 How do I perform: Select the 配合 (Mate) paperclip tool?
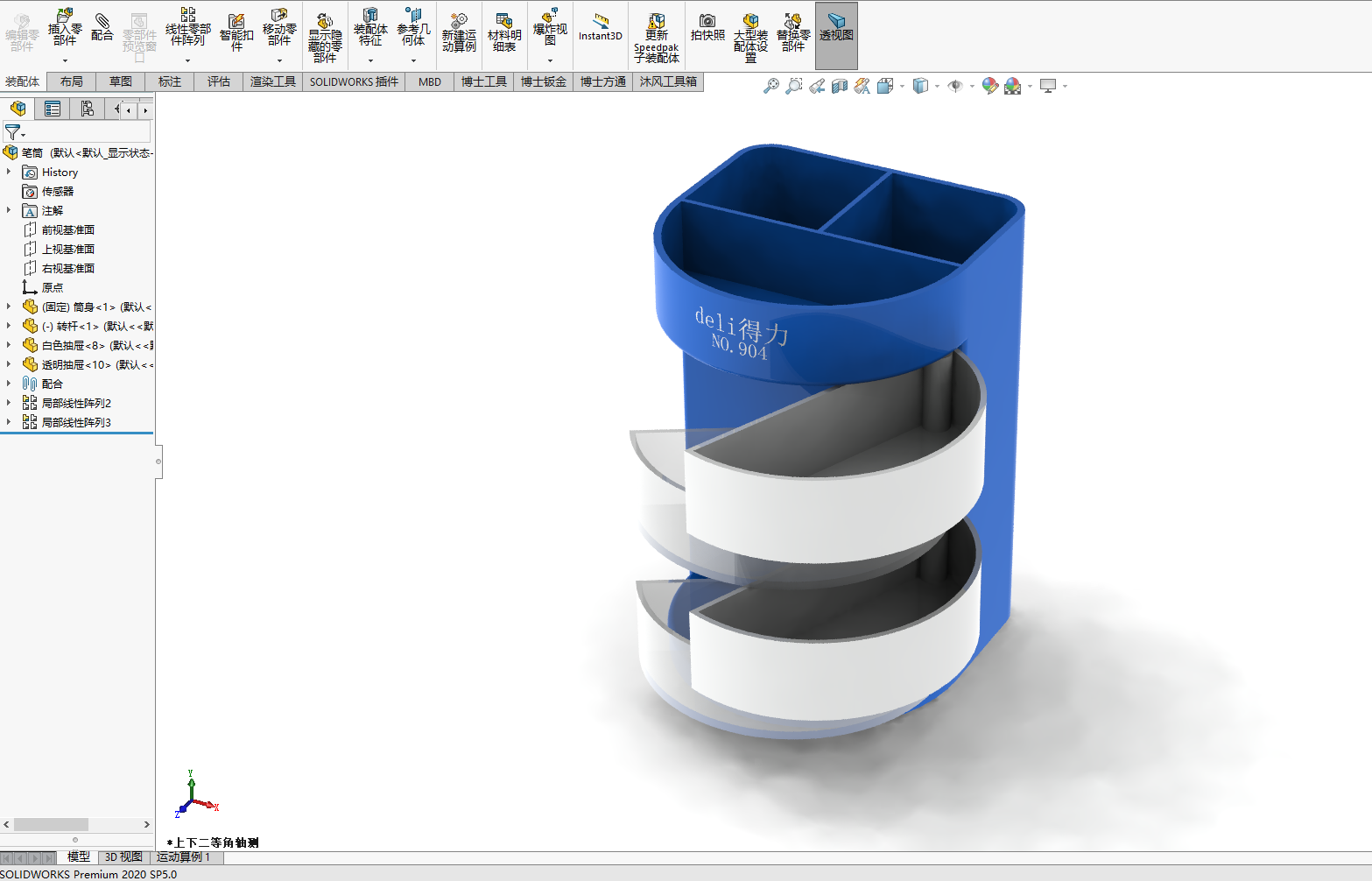[102, 27]
